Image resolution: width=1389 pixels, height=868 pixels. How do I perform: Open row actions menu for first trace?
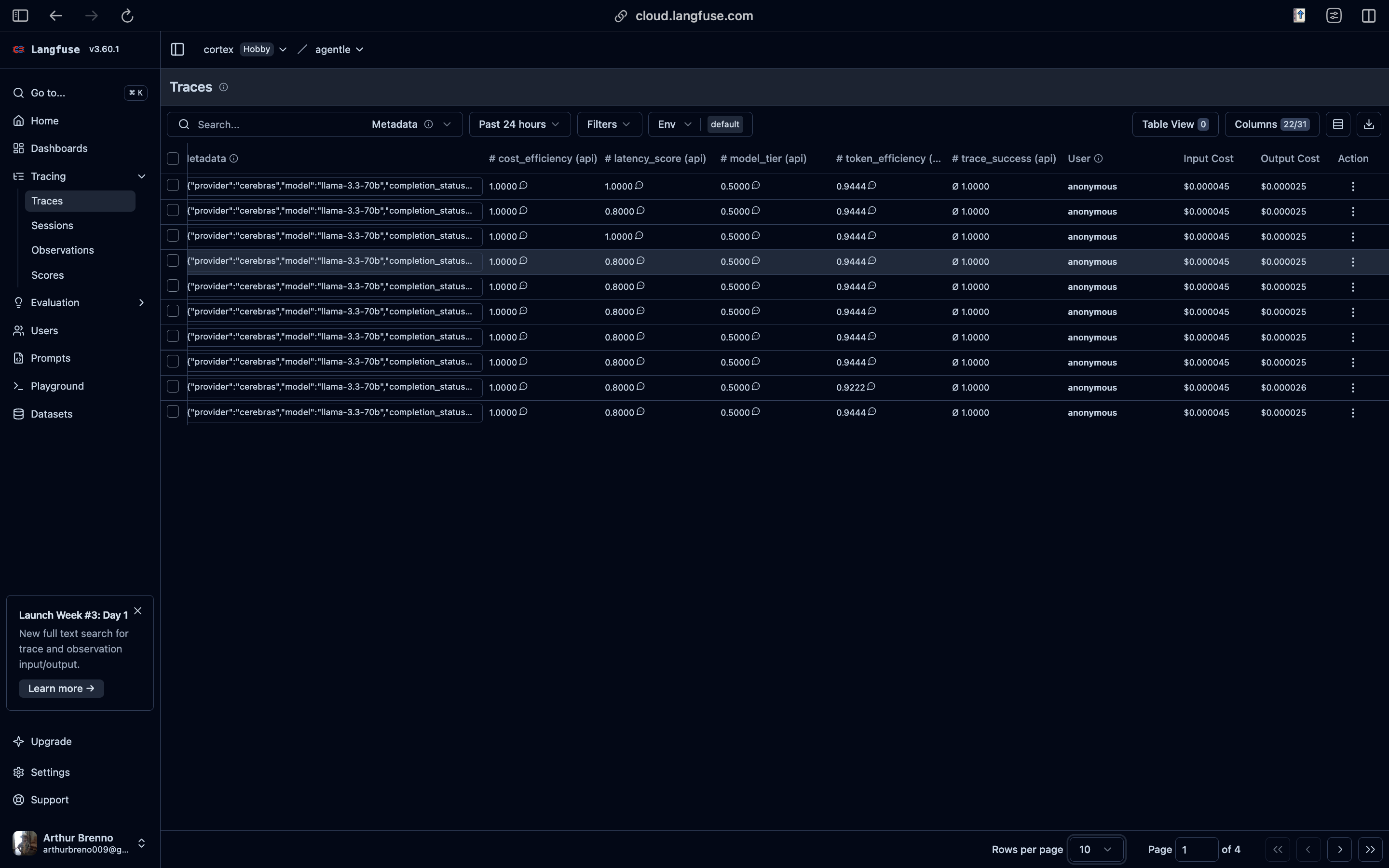tap(1352, 187)
